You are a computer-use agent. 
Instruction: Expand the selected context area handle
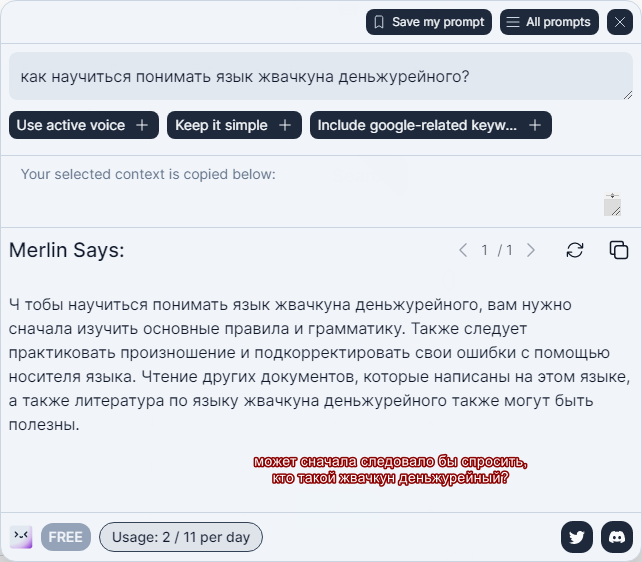(613, 205)
